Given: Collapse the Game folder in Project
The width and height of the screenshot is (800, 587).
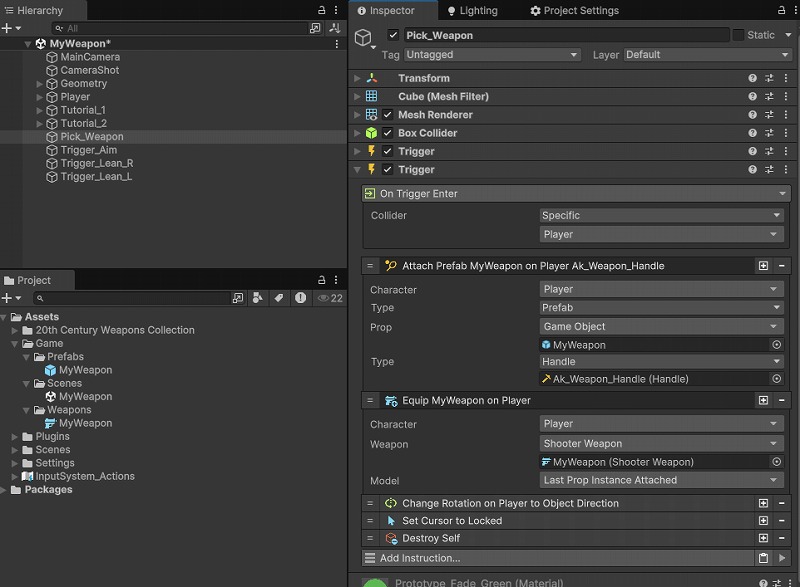Looking at the screenshot, I should coord(15,344).
